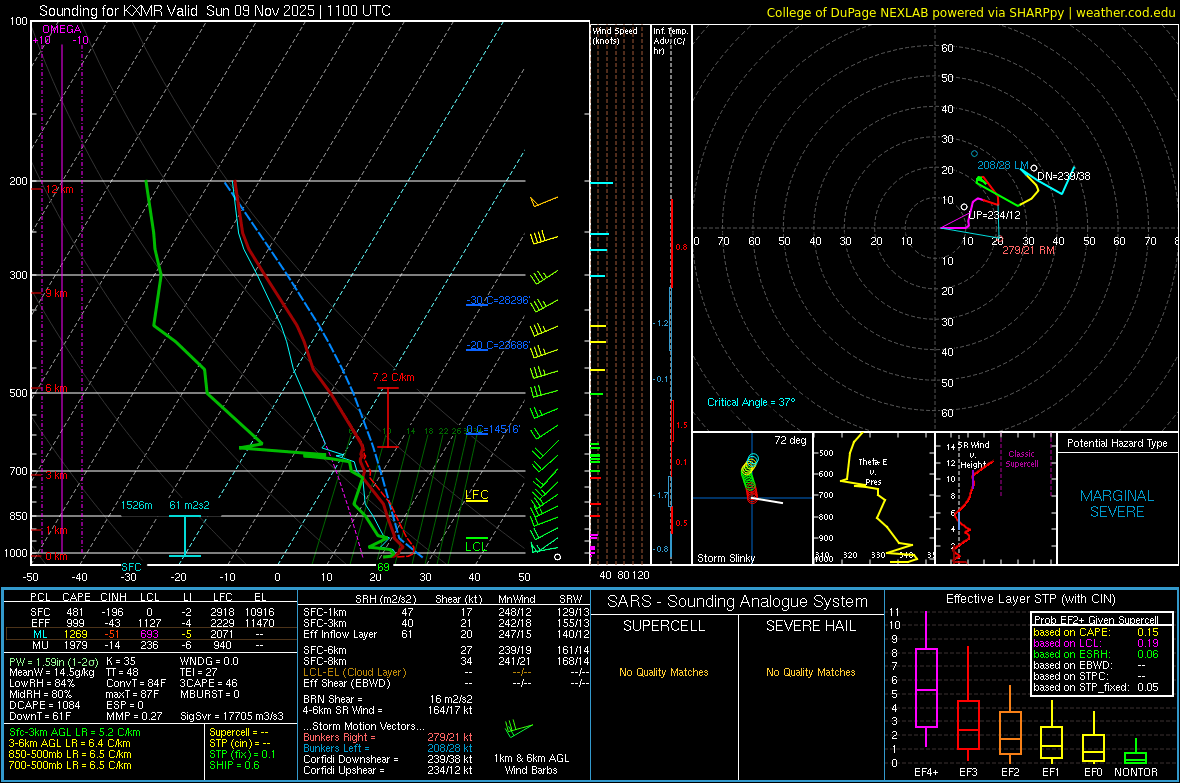Click the EF2 box plot axis label

pyautogui.click(x=1010, y=772)
